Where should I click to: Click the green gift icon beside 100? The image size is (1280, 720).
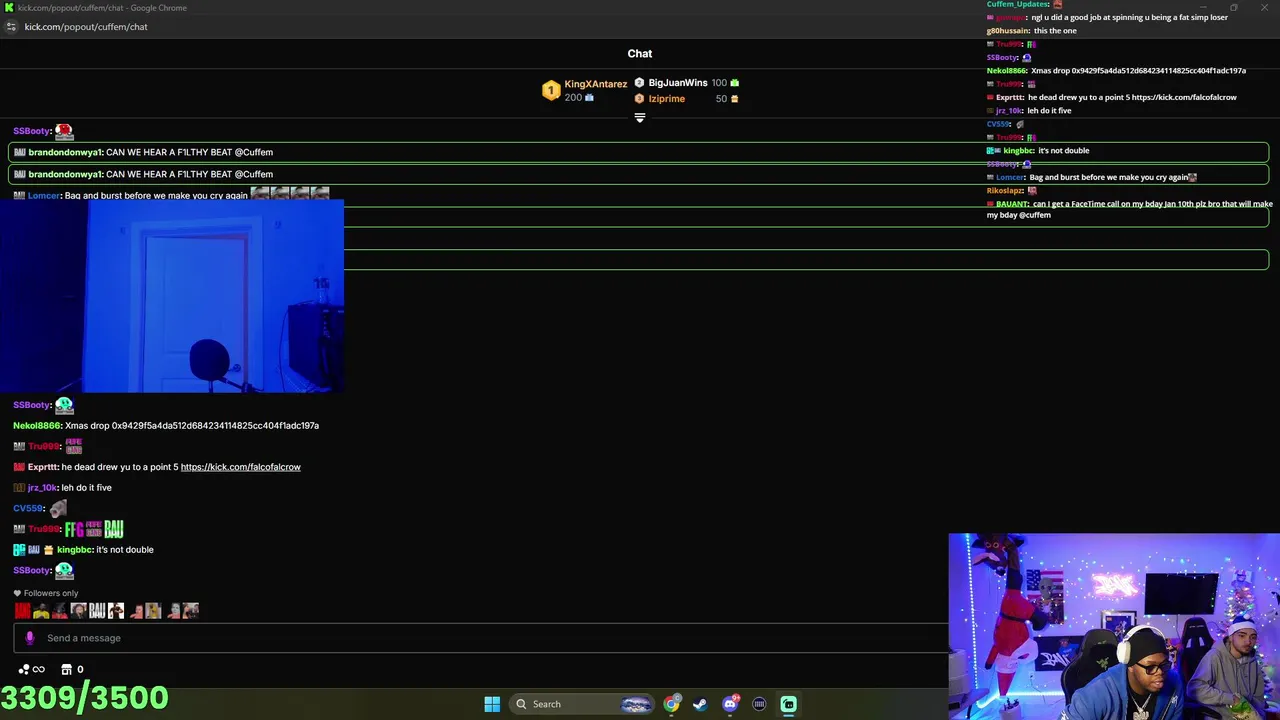click(x=735, y=83)
